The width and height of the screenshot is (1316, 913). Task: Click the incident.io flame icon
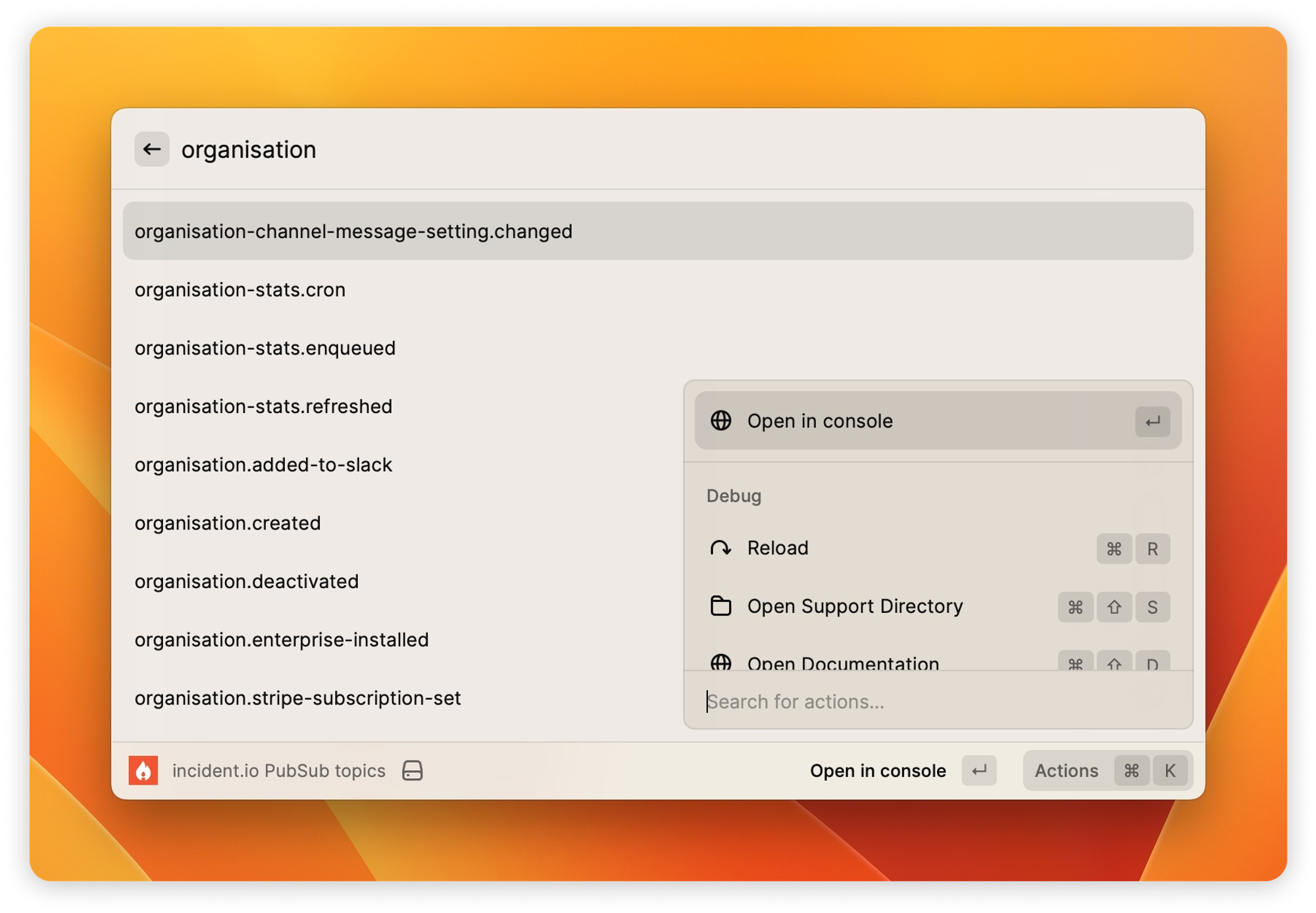point(143,770)
